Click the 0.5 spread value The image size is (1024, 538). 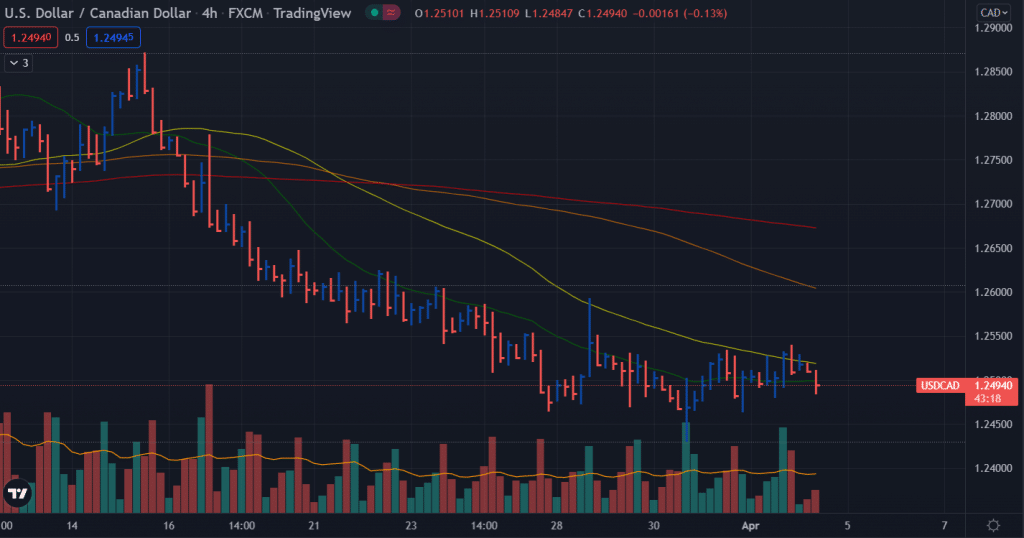(72, 37)
